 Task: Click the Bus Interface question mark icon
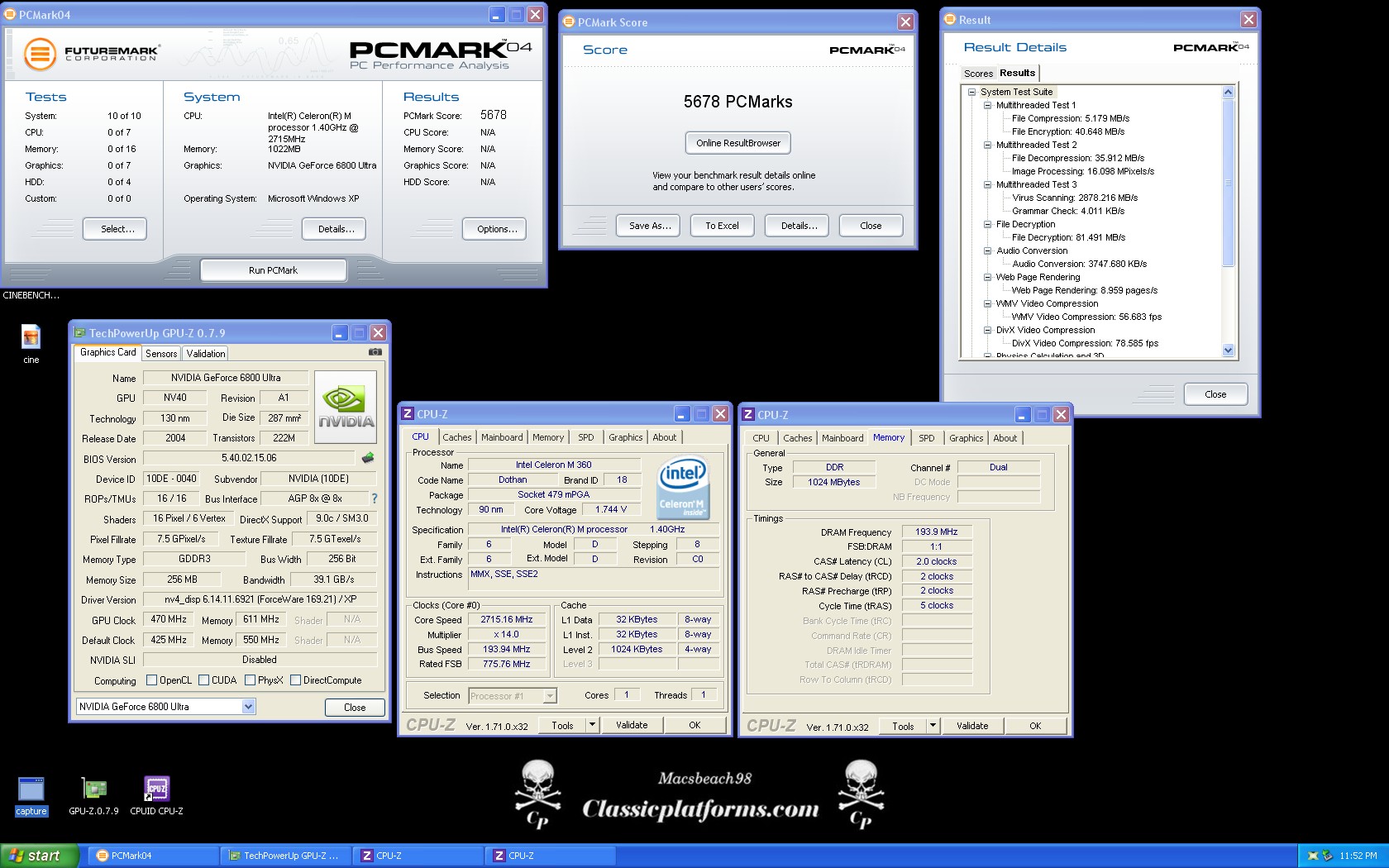[x=374, y=498]
